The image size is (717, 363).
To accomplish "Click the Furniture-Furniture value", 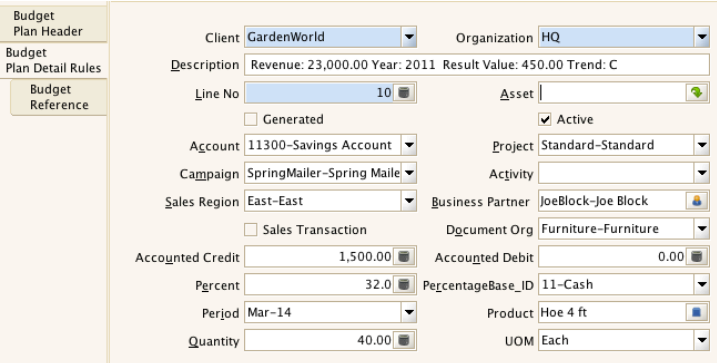I will 600,229.
